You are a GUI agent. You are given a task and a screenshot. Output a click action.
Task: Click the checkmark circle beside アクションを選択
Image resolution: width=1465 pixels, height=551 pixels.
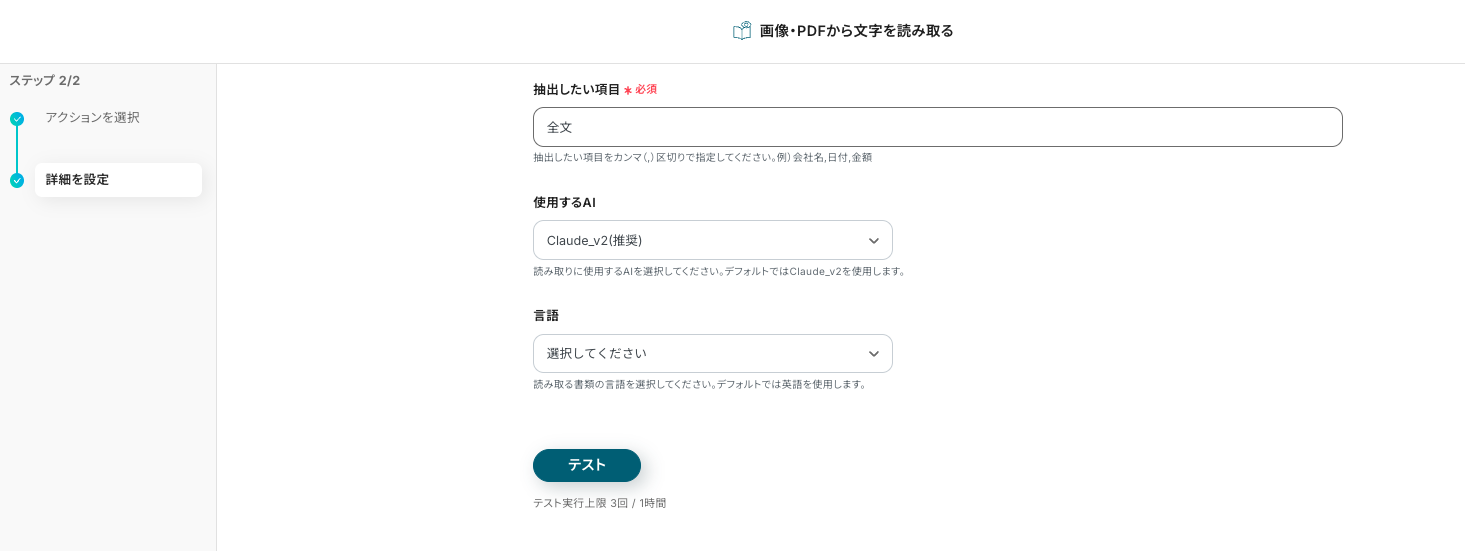pos(17,119)
